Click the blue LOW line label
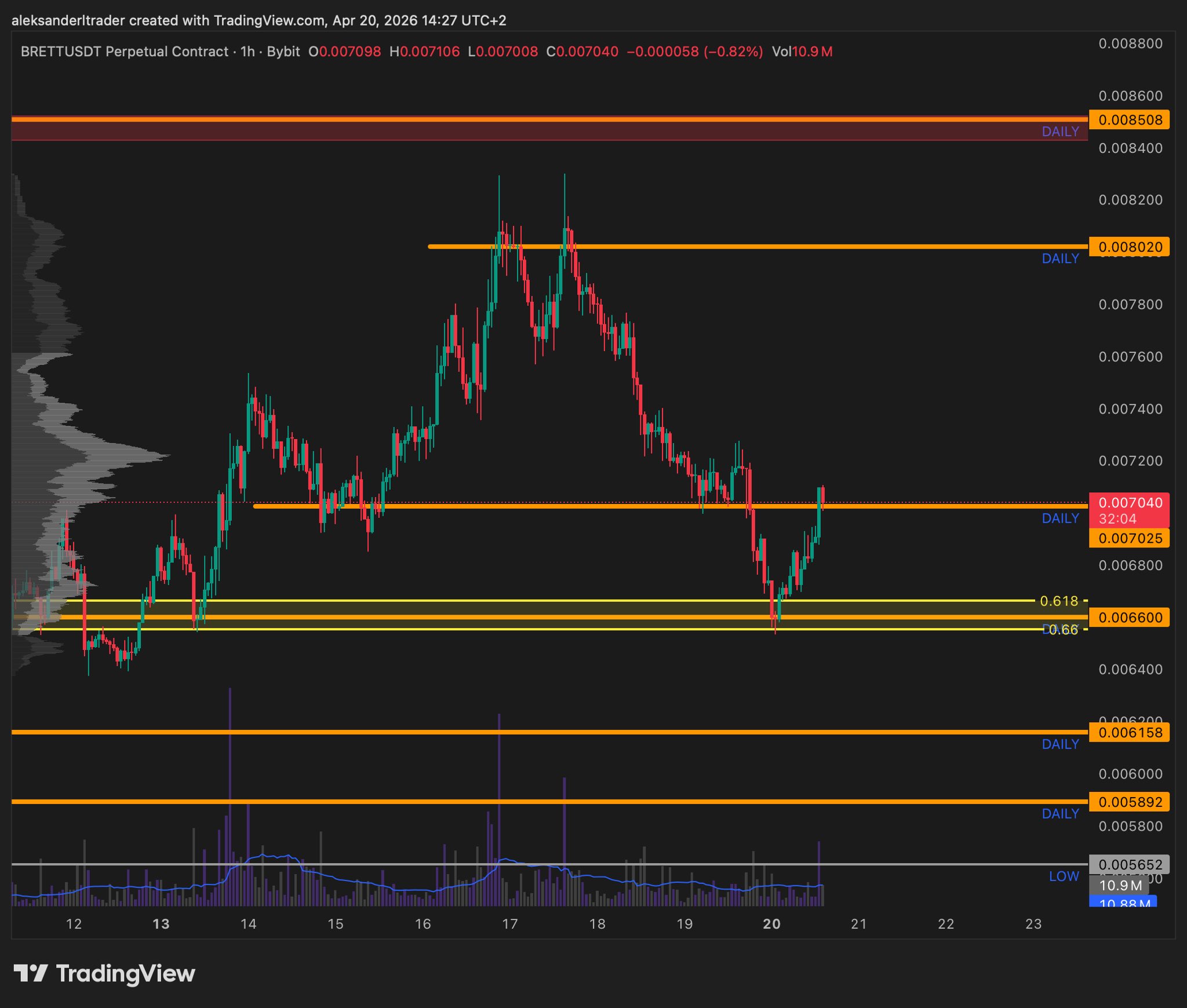 1064,876
